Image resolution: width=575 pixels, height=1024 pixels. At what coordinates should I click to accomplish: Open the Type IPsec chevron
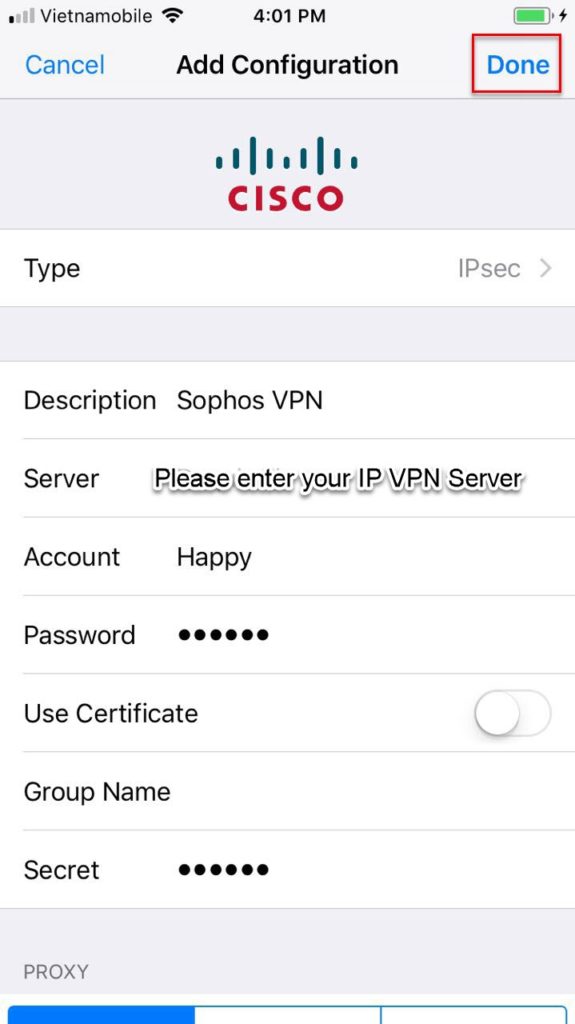(546, 268)
